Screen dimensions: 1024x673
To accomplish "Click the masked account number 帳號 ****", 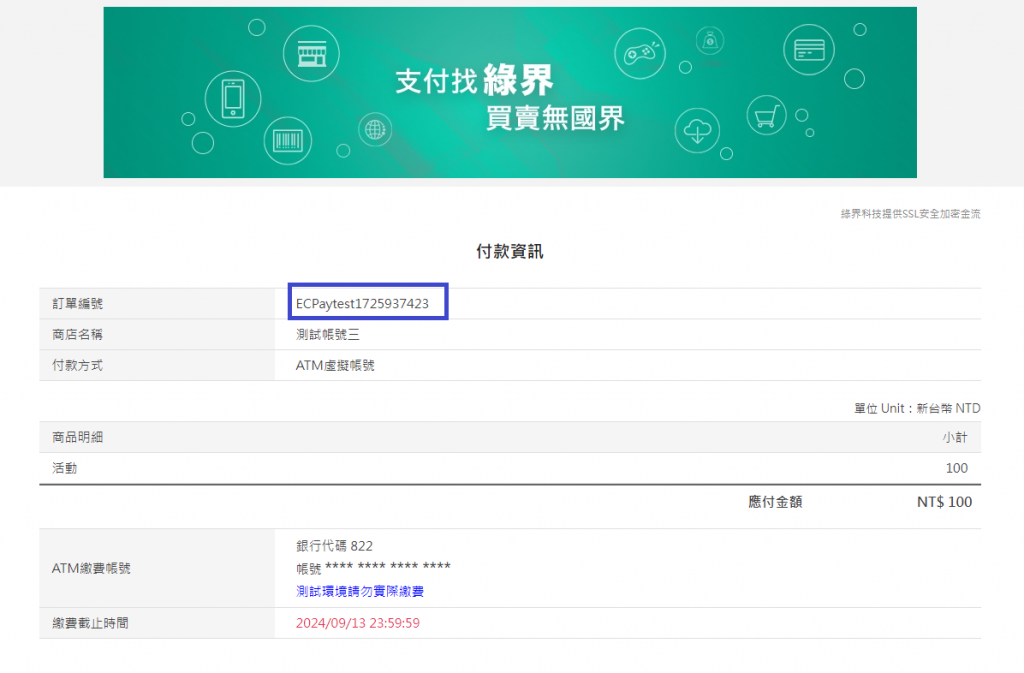I will pyautogui.click(x=374, y=568).
